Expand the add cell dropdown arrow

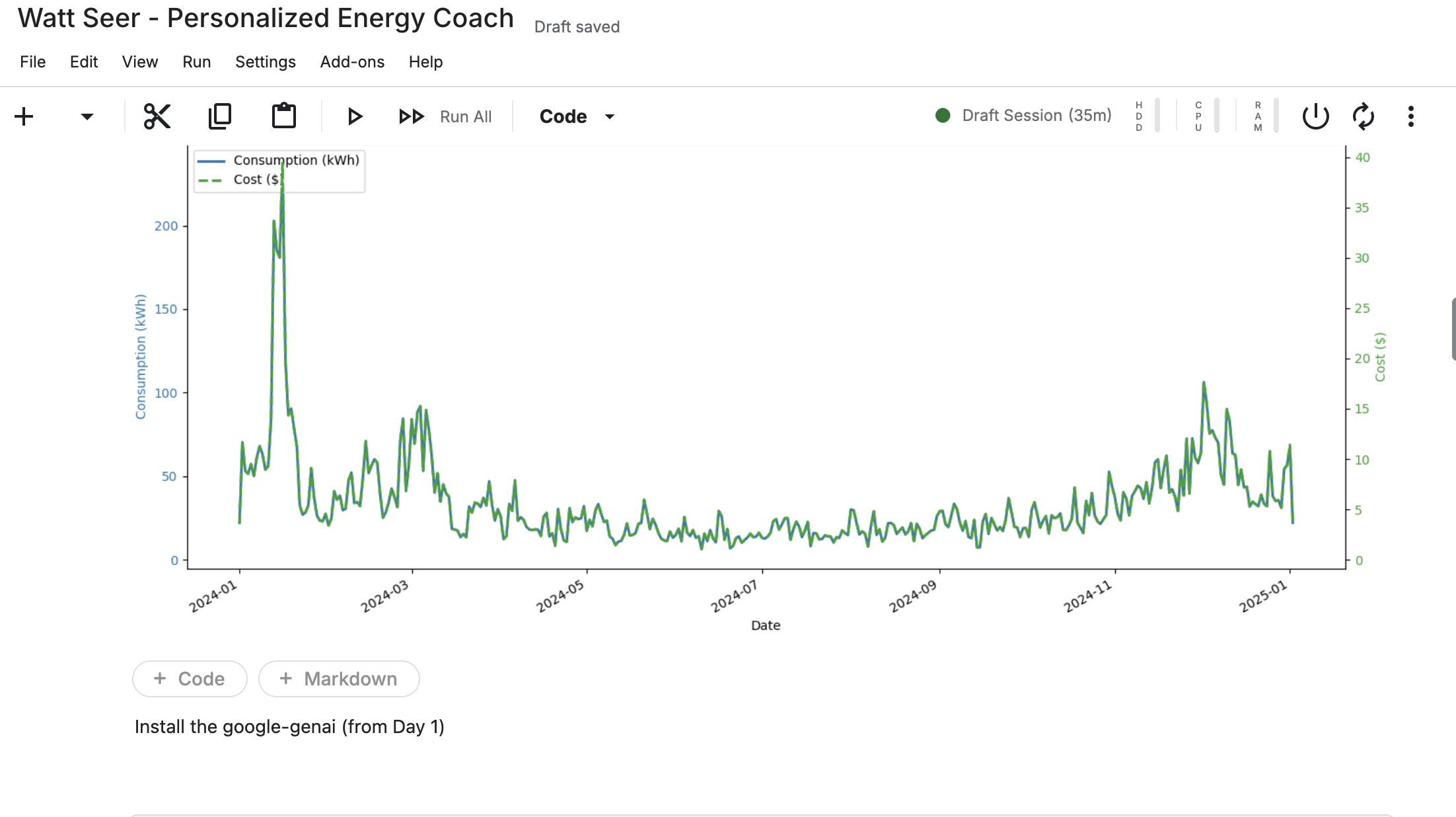(87, 116)
